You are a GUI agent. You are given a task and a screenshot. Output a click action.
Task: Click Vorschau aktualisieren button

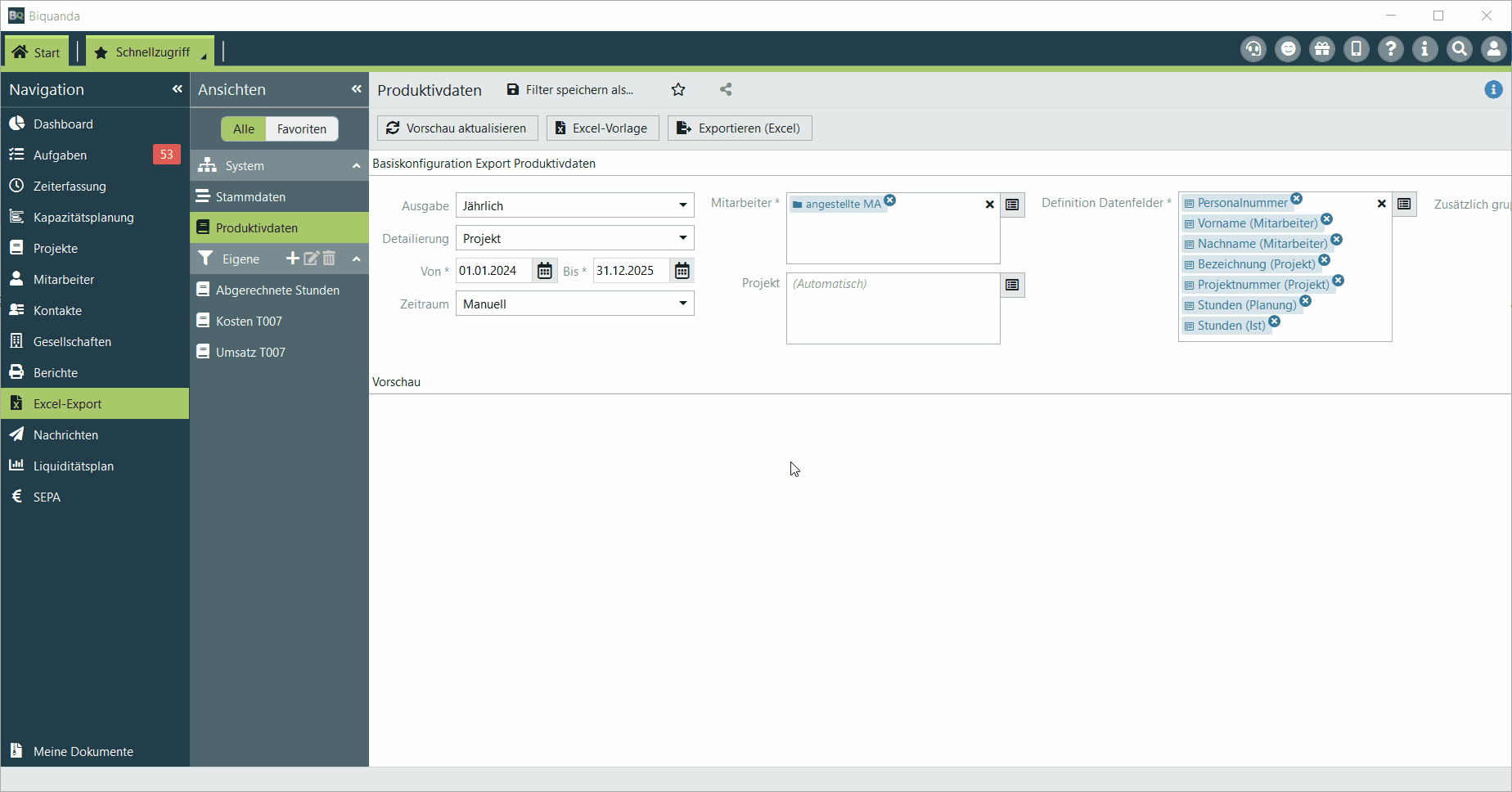tap(457, 128)
